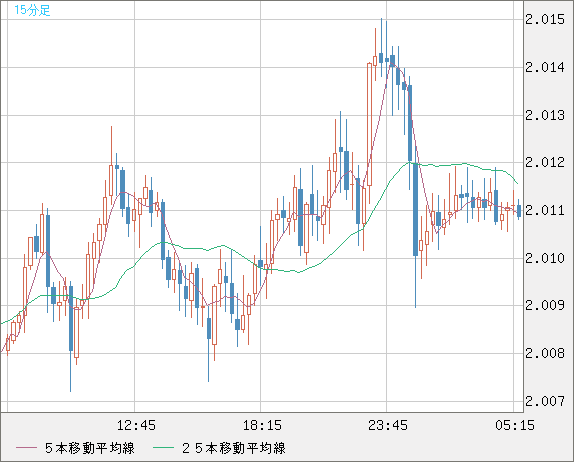Click the 5本移動平均線 legend label
This screenshot has width=574, height=462.
pyautogui.click(x=90, y=448)
